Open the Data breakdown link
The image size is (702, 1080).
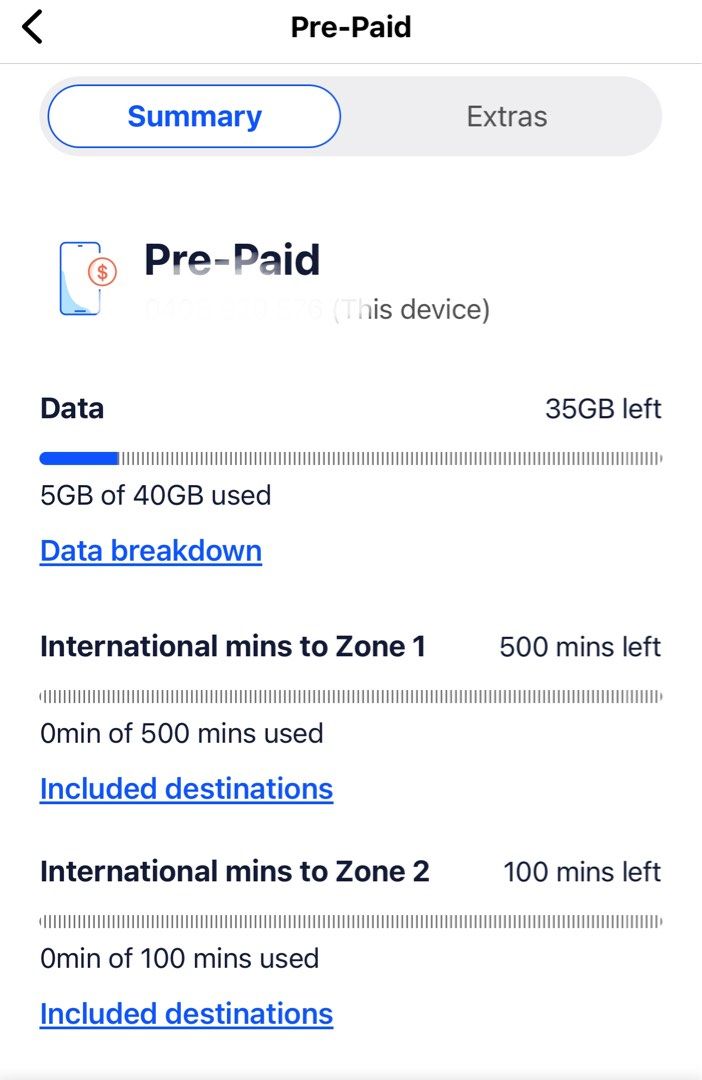click(x=150, y=551)
